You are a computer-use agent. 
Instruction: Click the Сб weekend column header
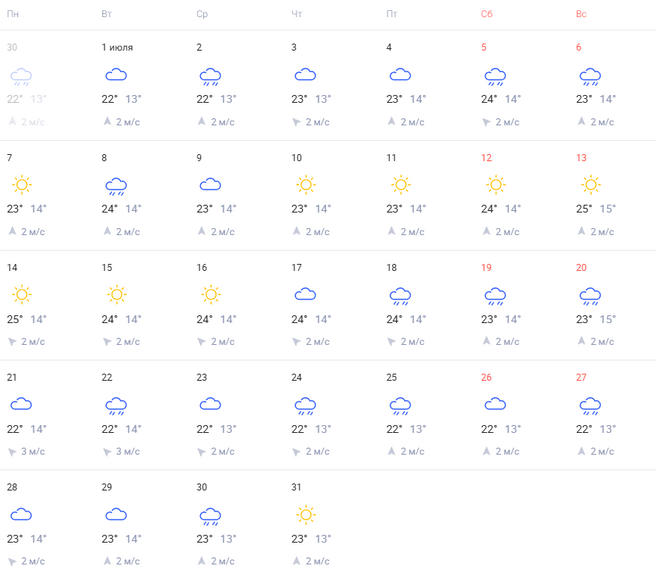click(486, 13)
